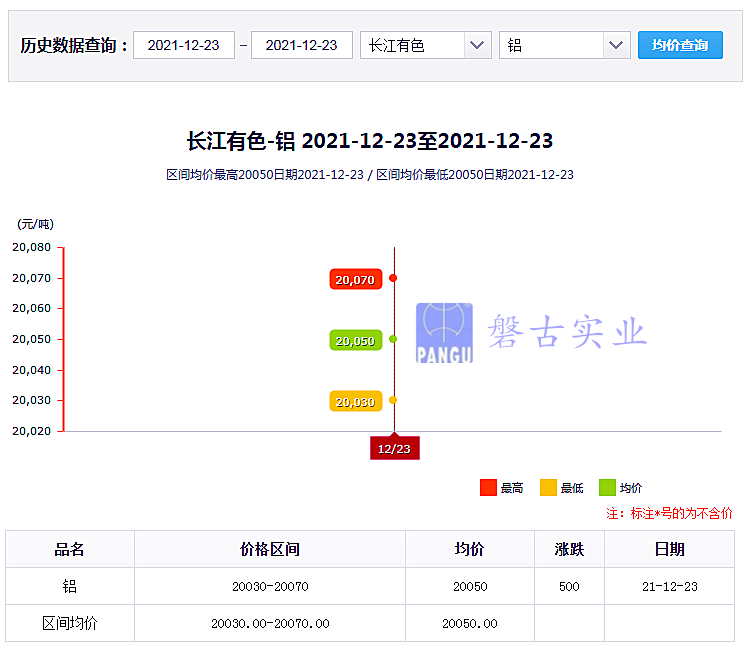Click the green 20,050 value label
This screenshot has height=653, width=744.
point(355,340)
